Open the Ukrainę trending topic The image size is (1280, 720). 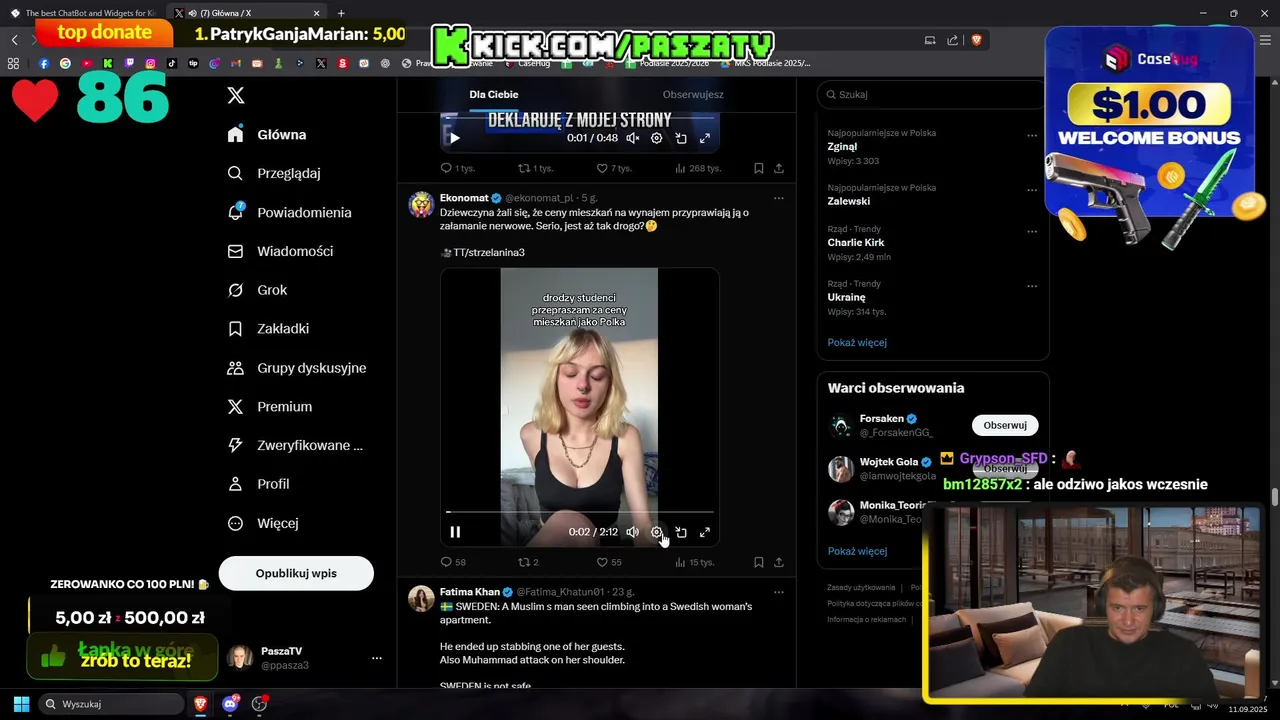click(x=846, y=297)
